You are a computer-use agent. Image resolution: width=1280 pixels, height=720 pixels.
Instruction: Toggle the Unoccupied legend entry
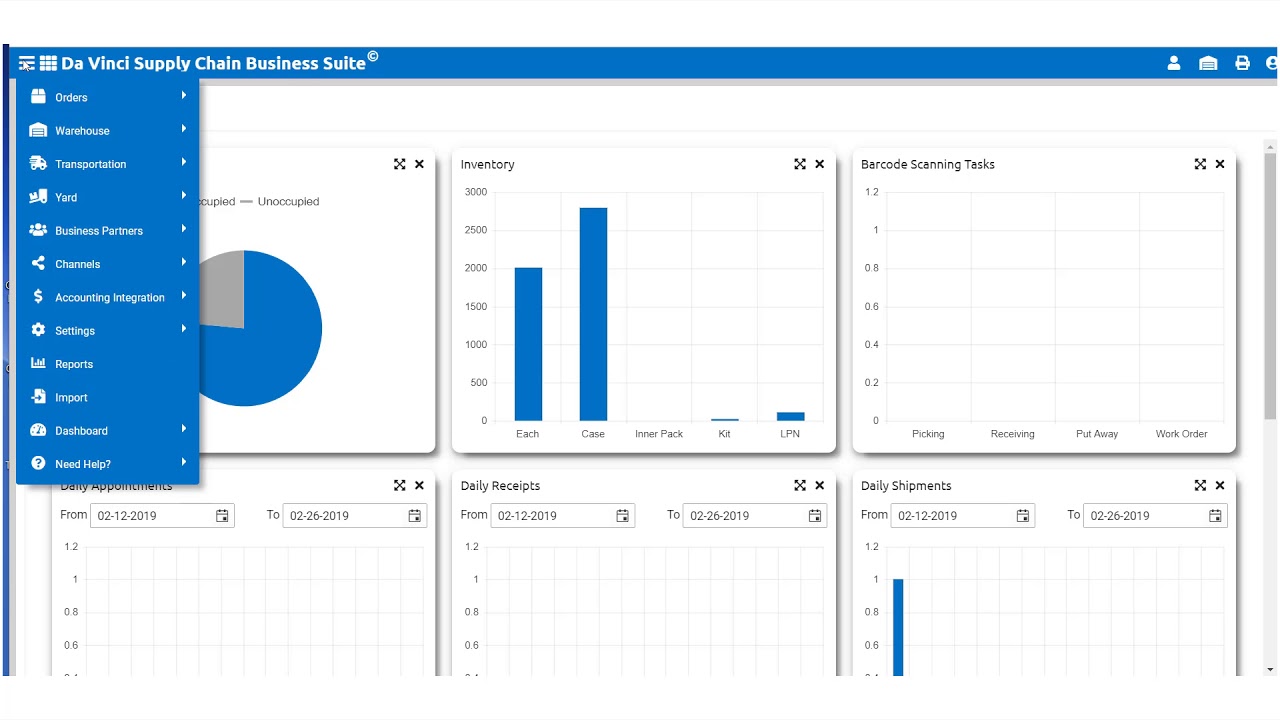coord(280,201)
